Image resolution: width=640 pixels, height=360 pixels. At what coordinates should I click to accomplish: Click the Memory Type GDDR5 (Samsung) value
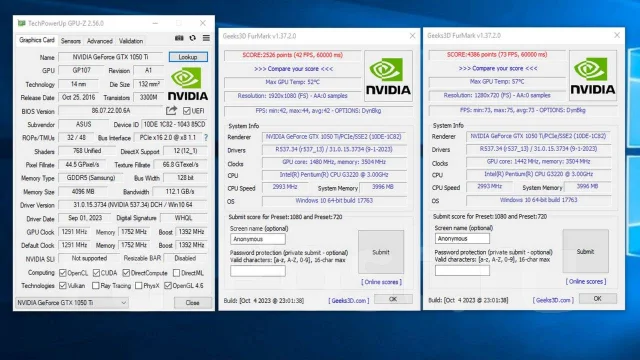[x=91, y=178]
